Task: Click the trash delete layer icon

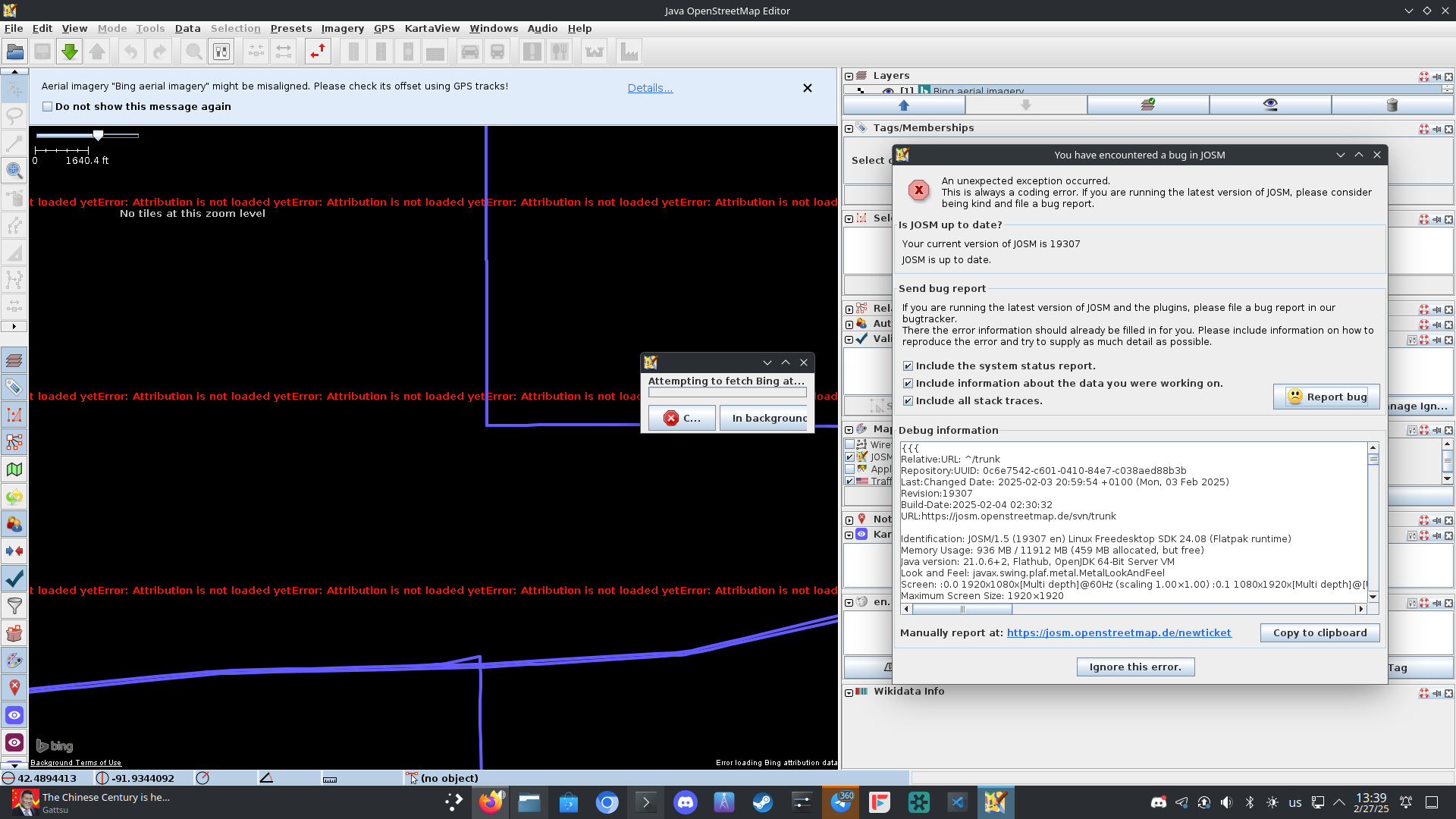Action: (1392, 105)
